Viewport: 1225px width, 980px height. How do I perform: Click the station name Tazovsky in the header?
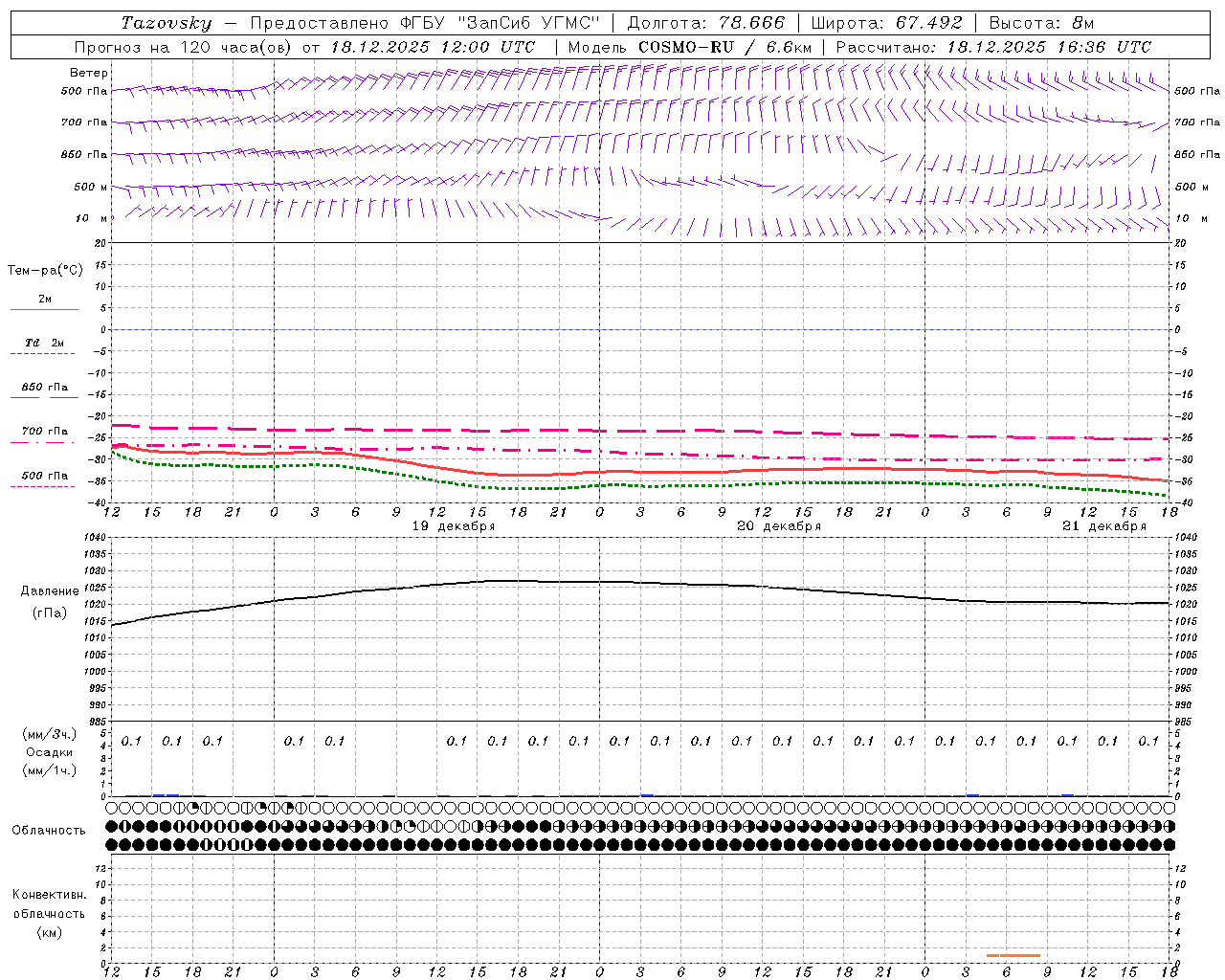[167, 23]
